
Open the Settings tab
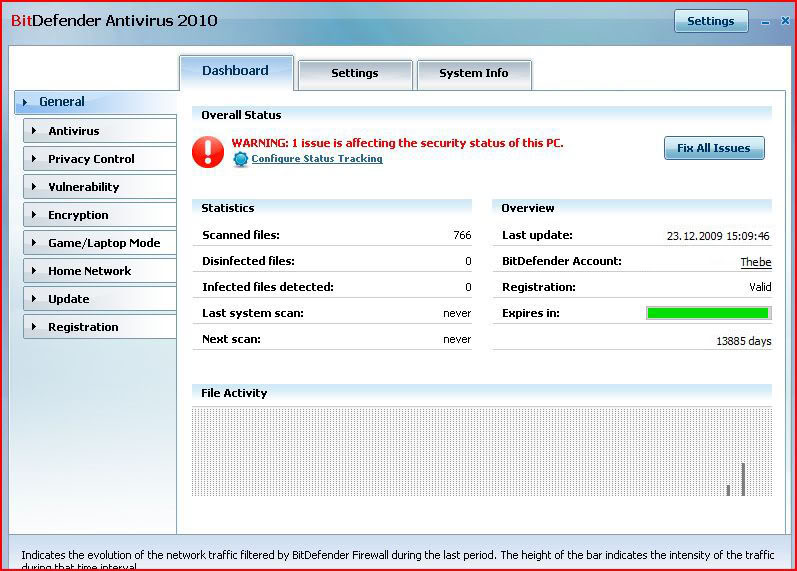pos(355,73)
